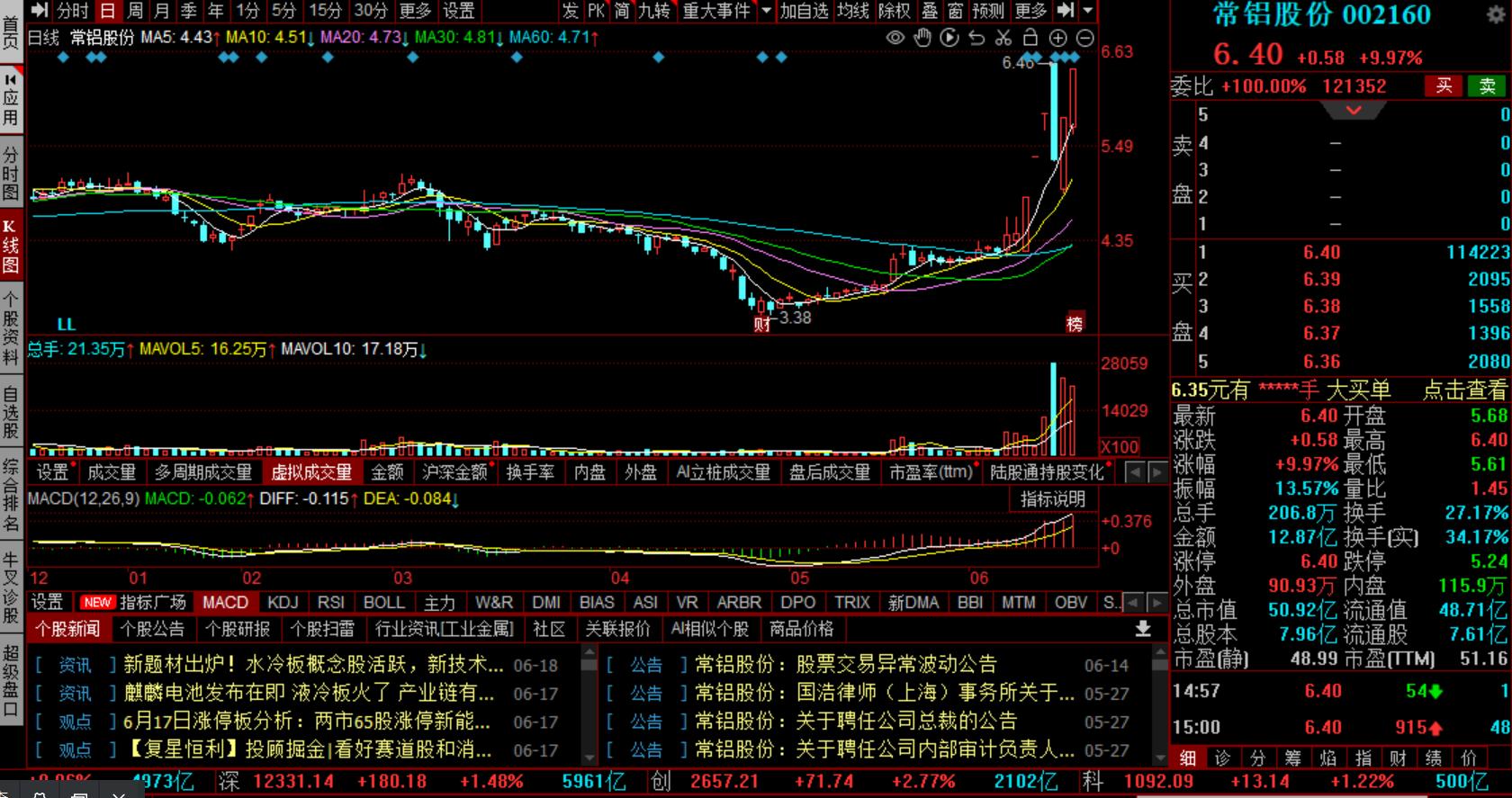This screenshot has width=1512, height=798.
Task: Toggle the 窗 window option
Action: (956, 11)
